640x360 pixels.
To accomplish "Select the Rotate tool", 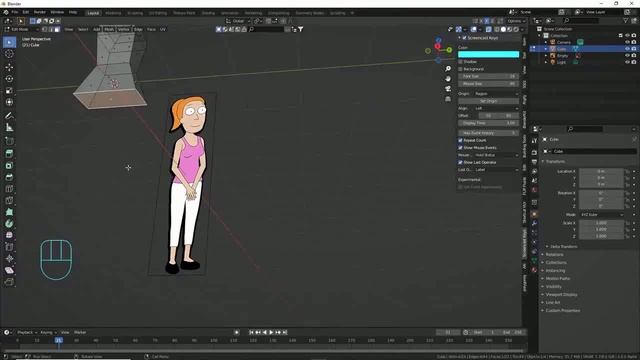I will [x=9, y=79].
